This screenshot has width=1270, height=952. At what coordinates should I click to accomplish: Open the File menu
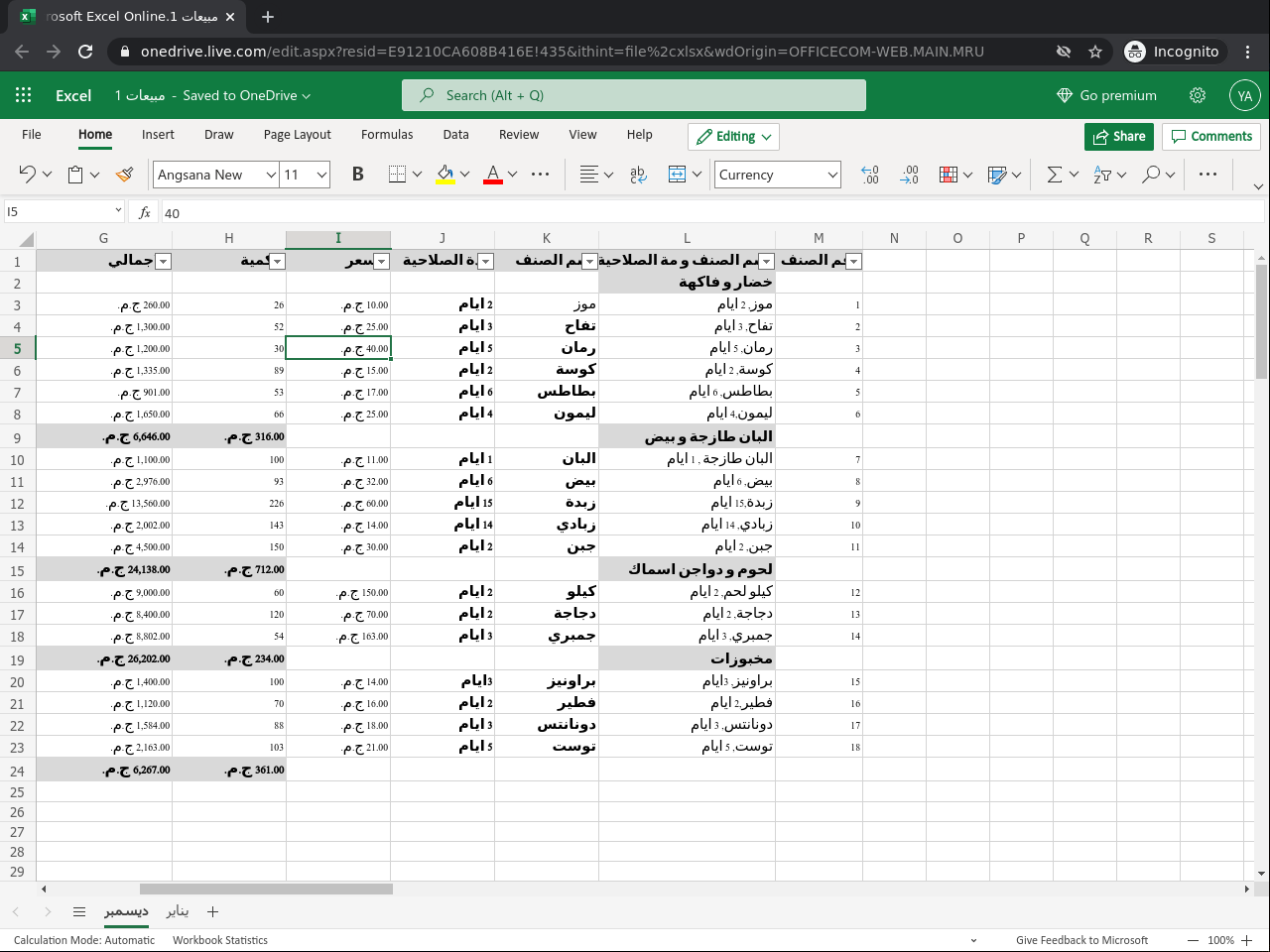(32, 135)
